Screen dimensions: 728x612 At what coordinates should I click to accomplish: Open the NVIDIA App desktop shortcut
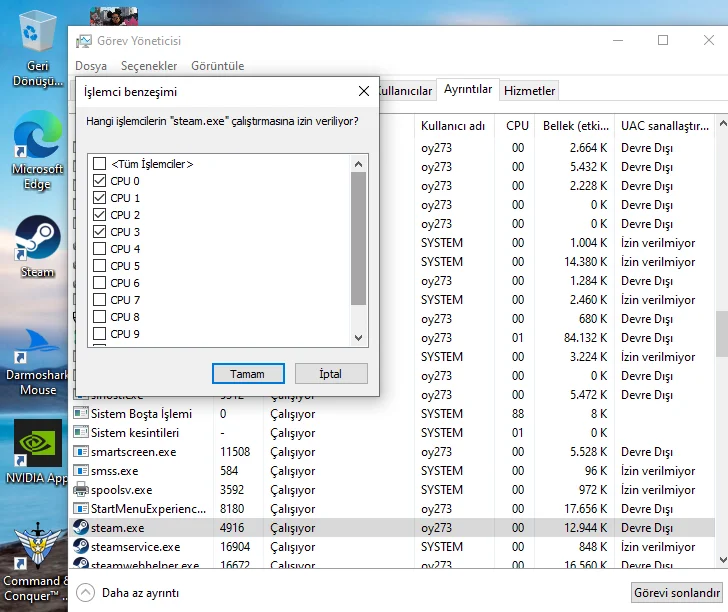point(37,451)
